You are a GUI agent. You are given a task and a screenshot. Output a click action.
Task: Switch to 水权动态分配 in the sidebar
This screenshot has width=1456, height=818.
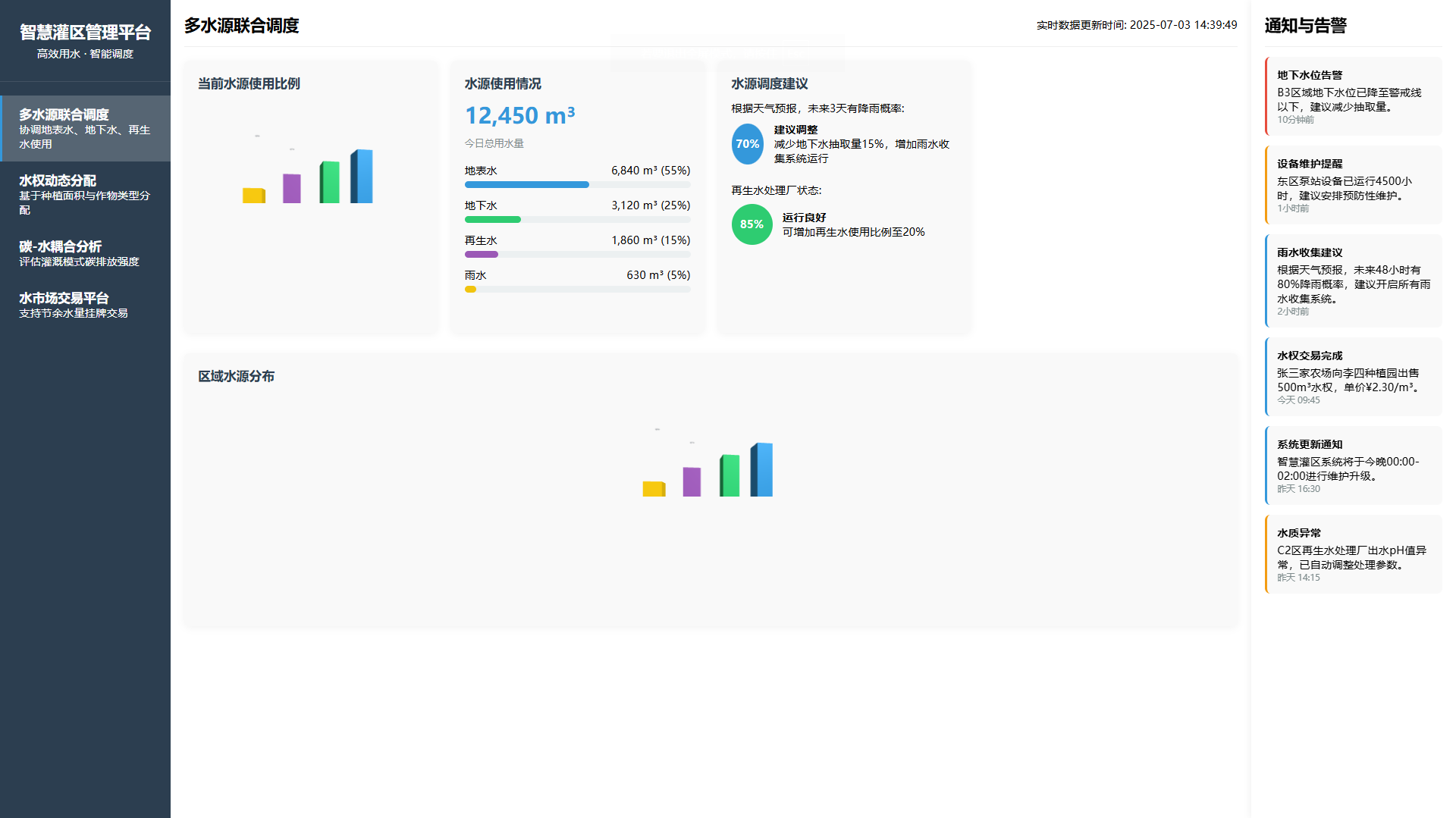pos(85,194)
